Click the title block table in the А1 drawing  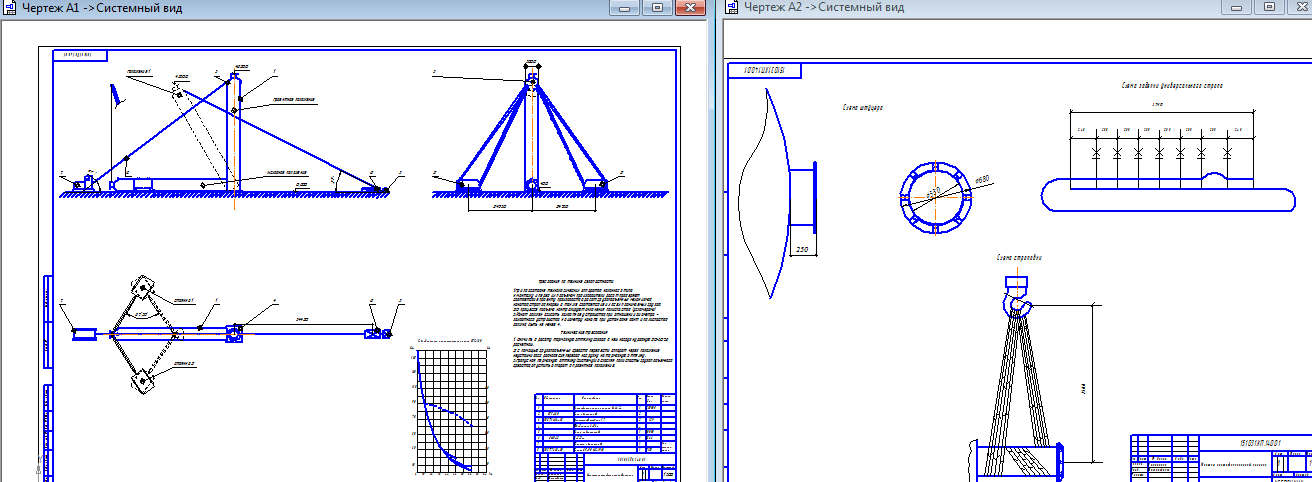click(x=606, y=436)
